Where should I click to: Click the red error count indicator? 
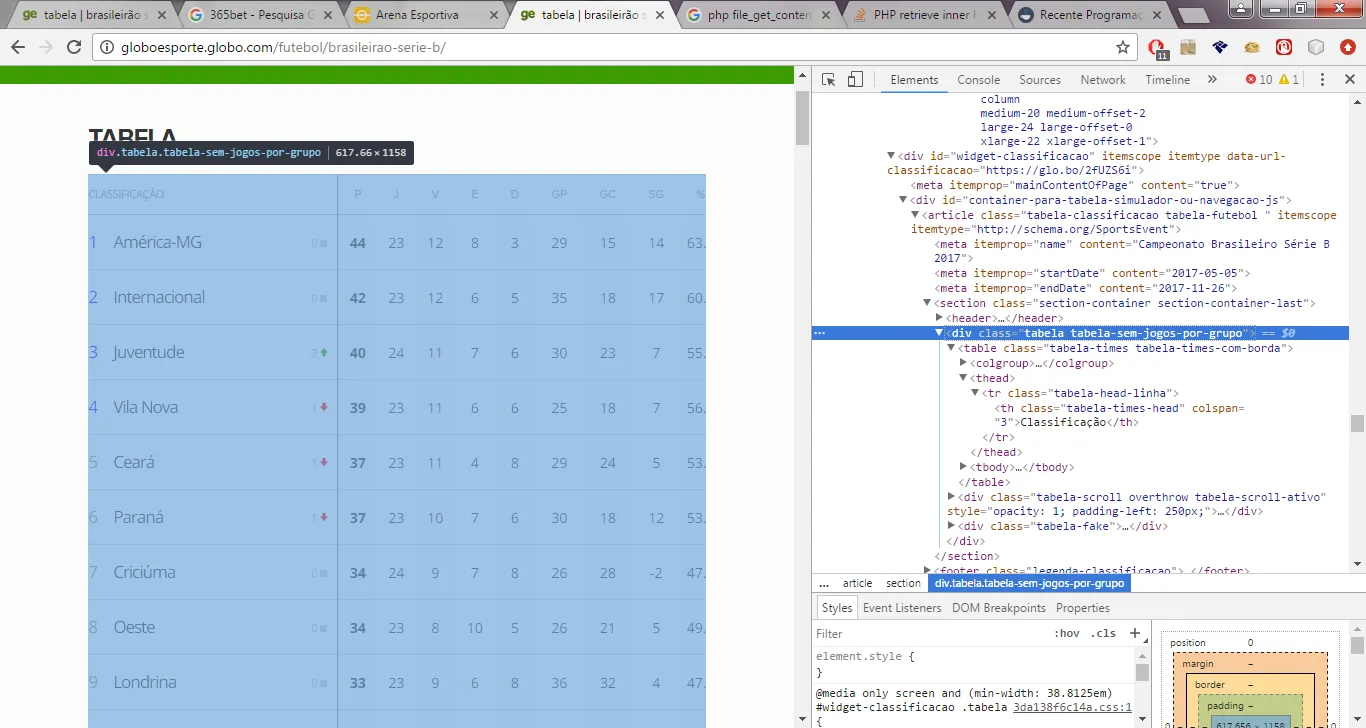(x=1259, y=80)
